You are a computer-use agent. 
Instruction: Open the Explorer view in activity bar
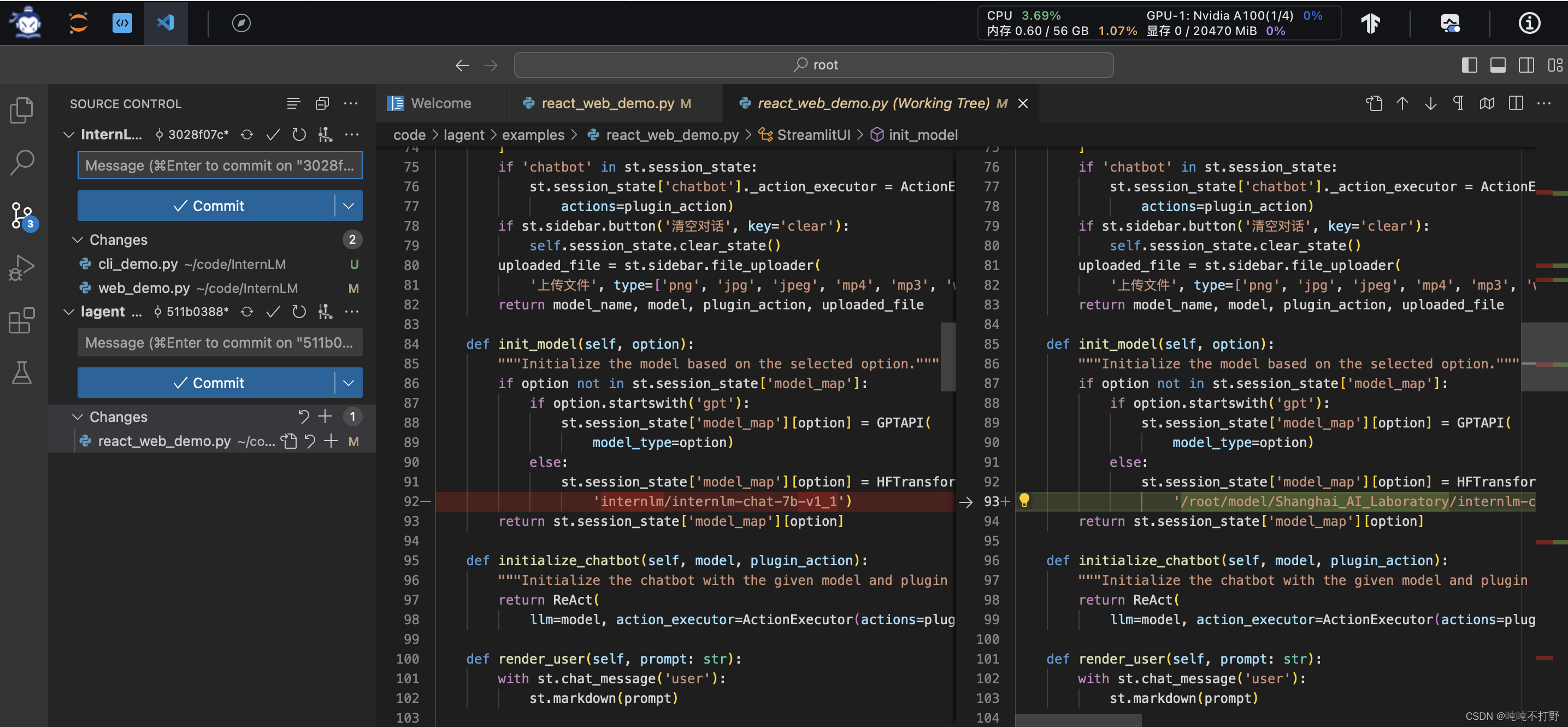point(22,110)
